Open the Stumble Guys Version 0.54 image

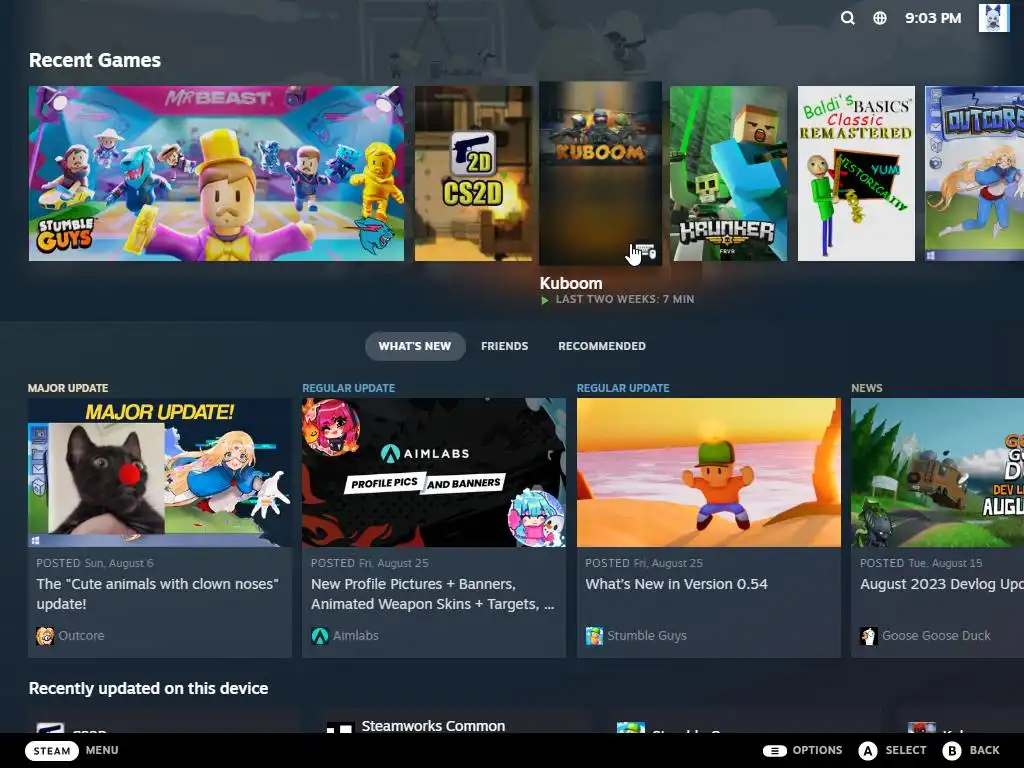pos(709,472)
